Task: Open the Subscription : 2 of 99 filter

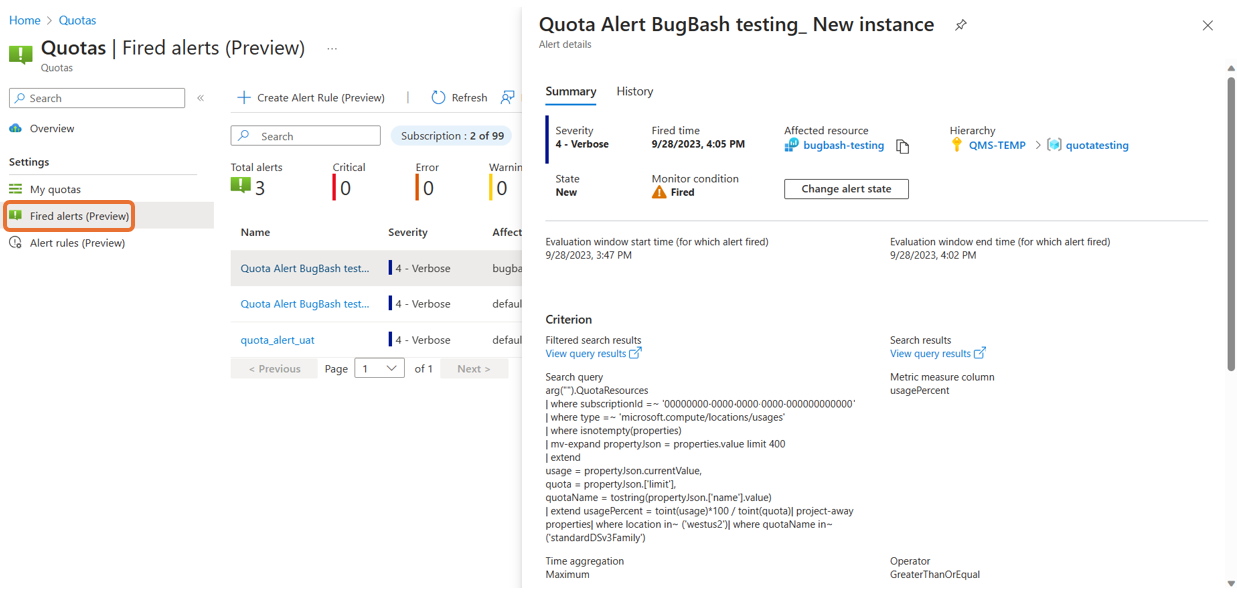Action: (452, 136)
